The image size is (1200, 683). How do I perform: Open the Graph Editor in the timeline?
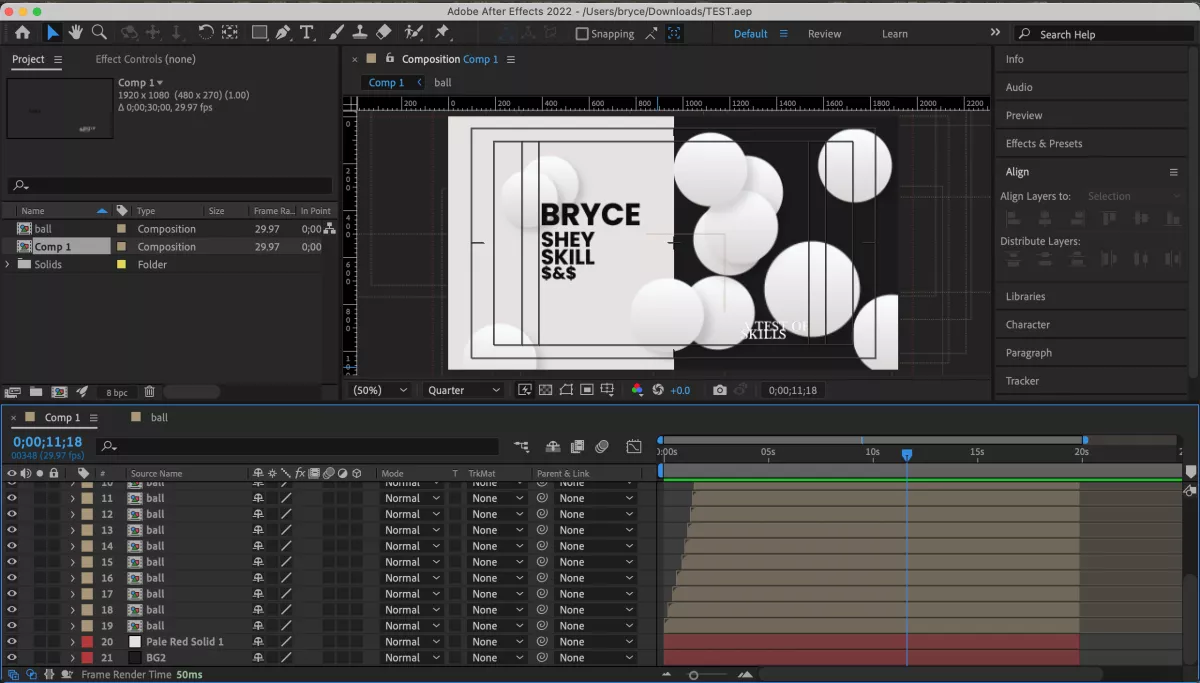pyautogui.click(x=634, y=446)
